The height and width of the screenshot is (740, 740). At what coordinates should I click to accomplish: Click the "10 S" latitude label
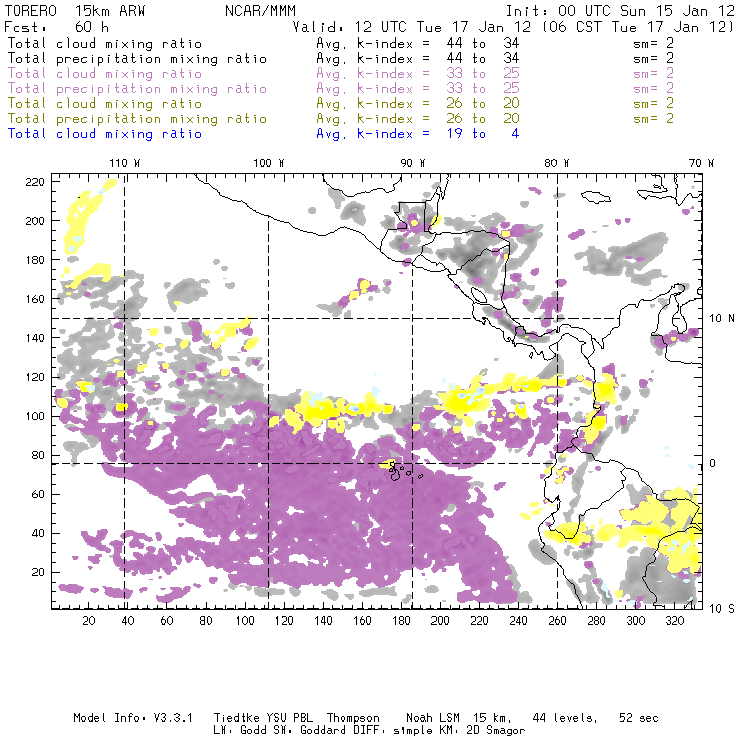coord(722,608)
